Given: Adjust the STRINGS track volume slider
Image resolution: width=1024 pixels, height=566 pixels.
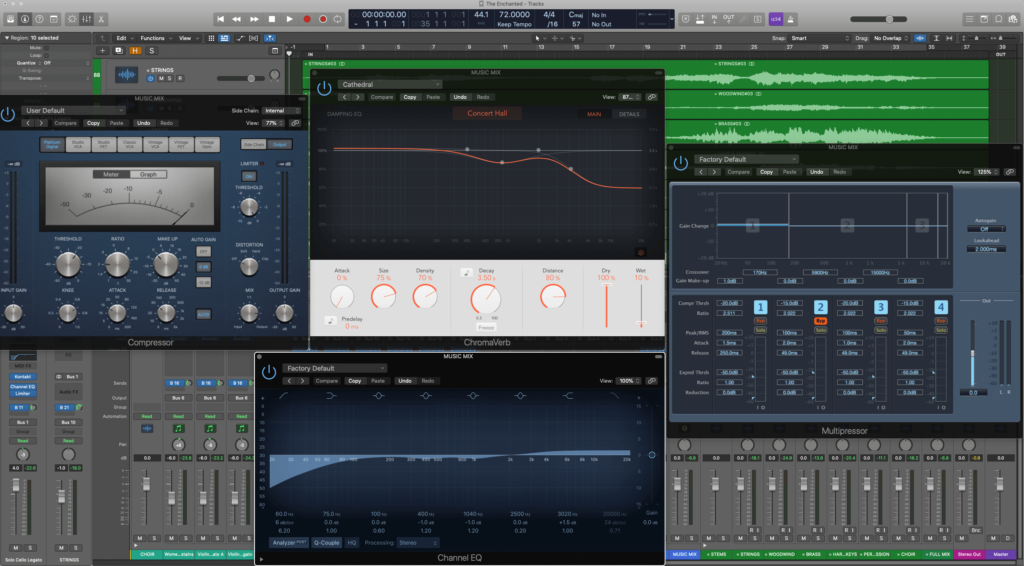Looking at the screenshot, I should (251, 78).
